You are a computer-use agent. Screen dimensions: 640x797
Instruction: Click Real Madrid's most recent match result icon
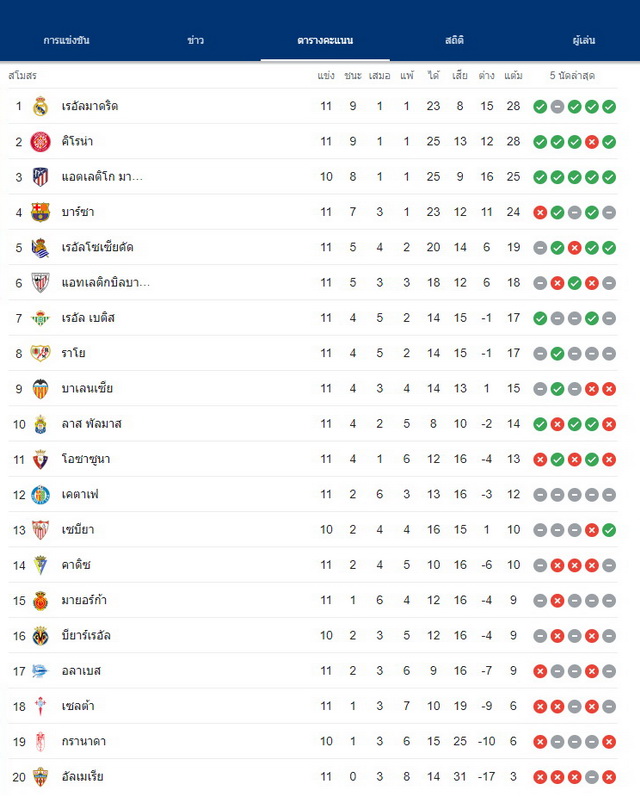coord(609,107)
